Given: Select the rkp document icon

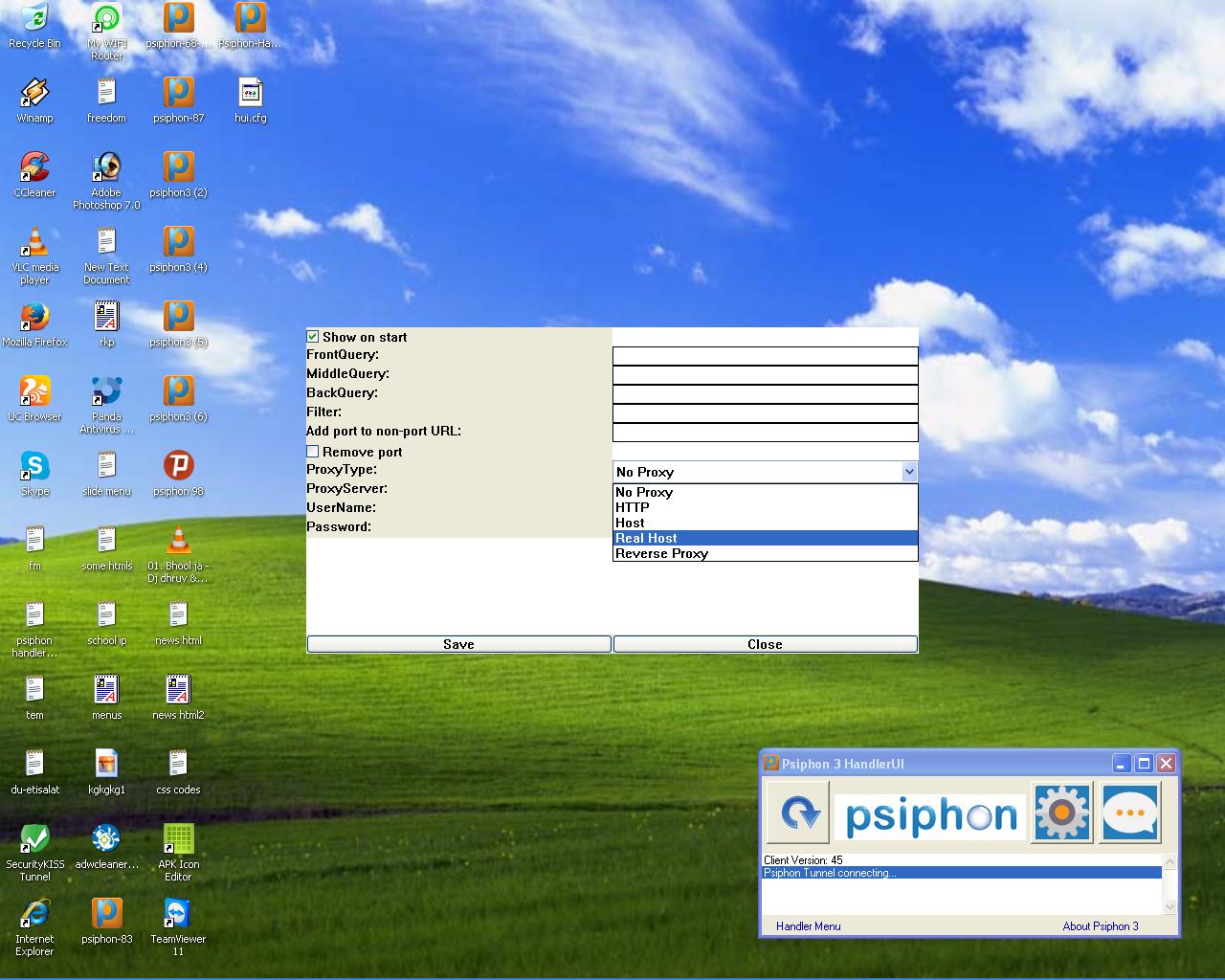Looking at the screenshot, I should pyautogui.click(x=106, y=324).
